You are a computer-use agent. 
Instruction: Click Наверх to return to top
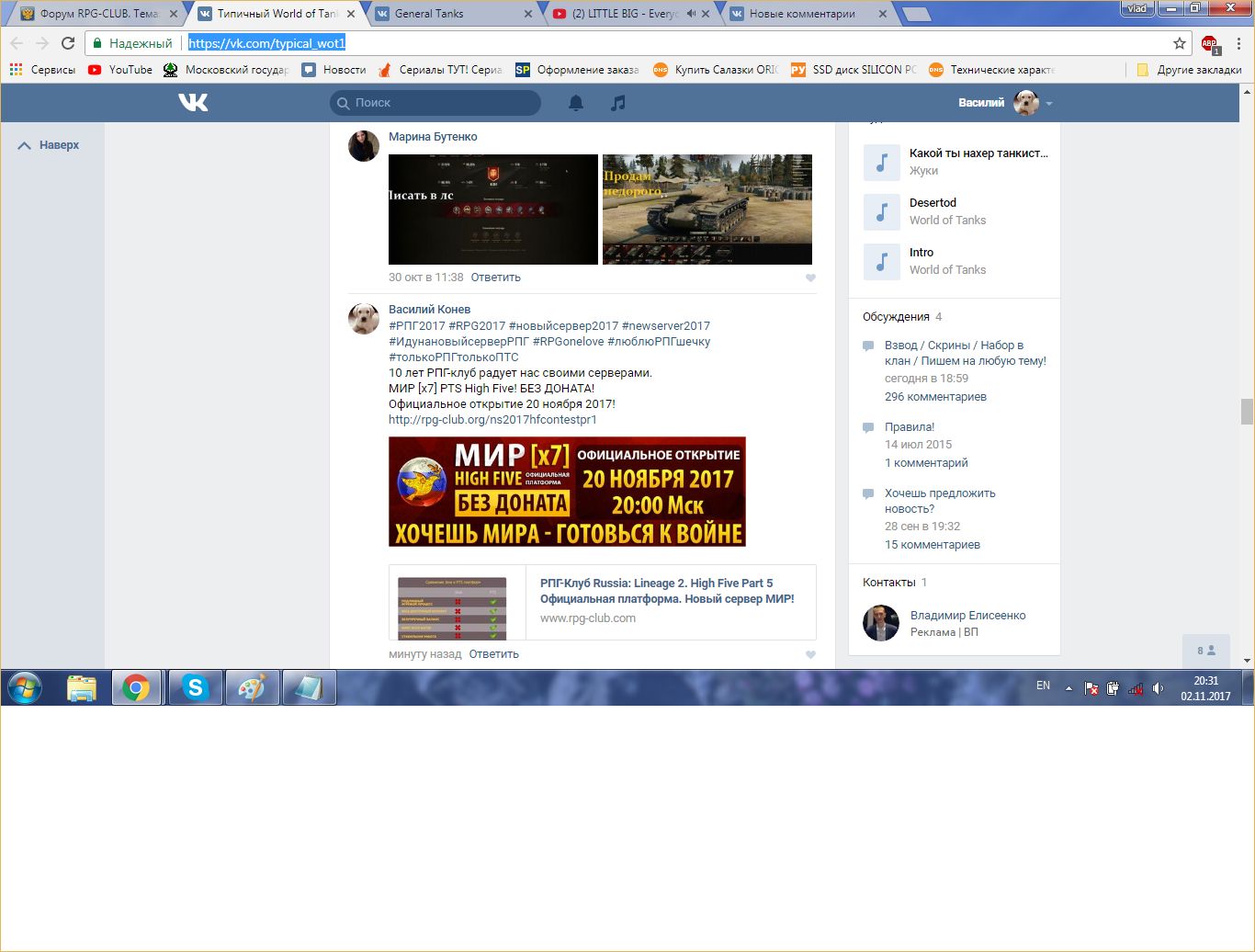(49, 145)
